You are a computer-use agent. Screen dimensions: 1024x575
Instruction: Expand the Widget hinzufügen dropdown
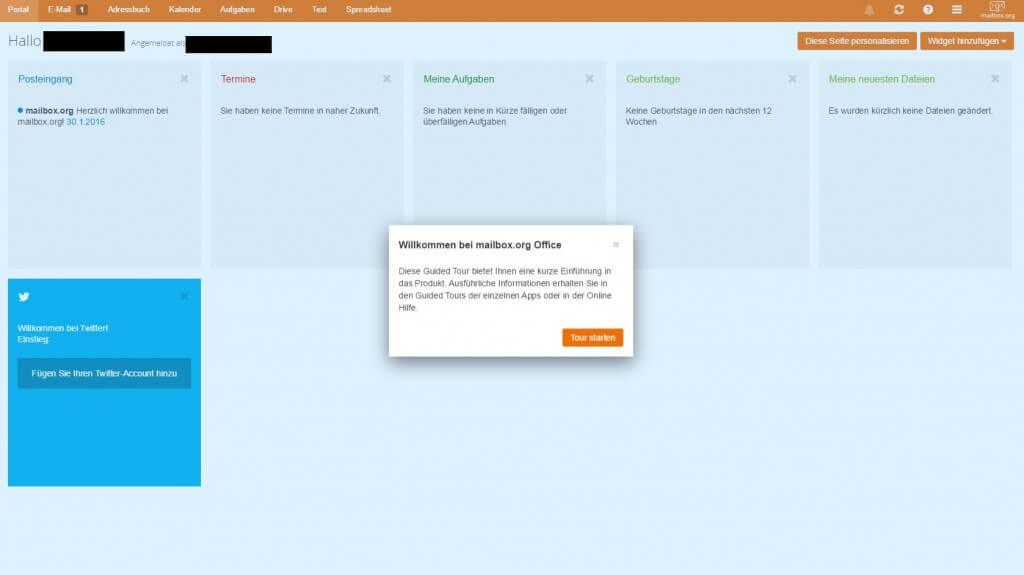click(967, 41)
